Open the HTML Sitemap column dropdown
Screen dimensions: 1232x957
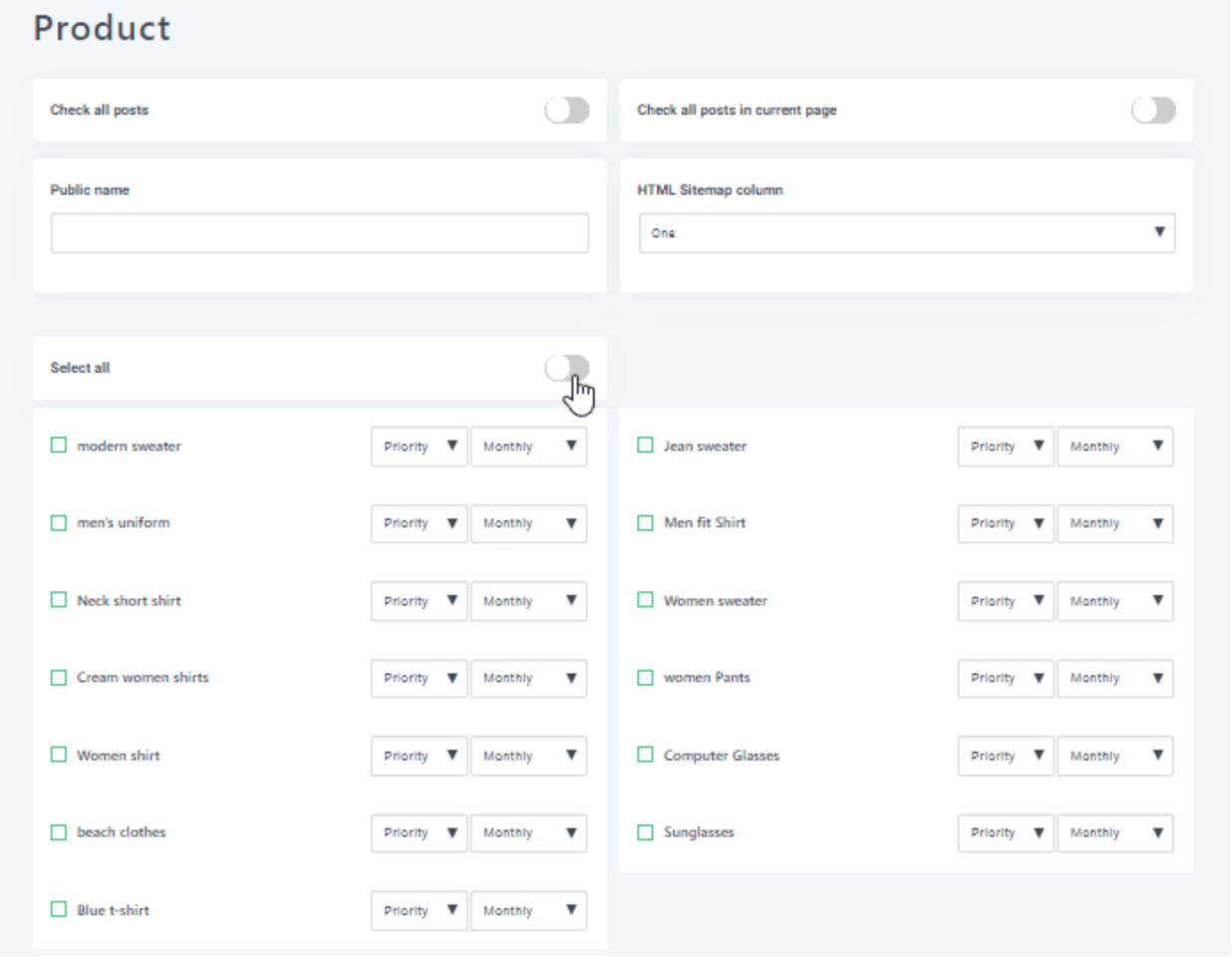(x=906, y=233)
